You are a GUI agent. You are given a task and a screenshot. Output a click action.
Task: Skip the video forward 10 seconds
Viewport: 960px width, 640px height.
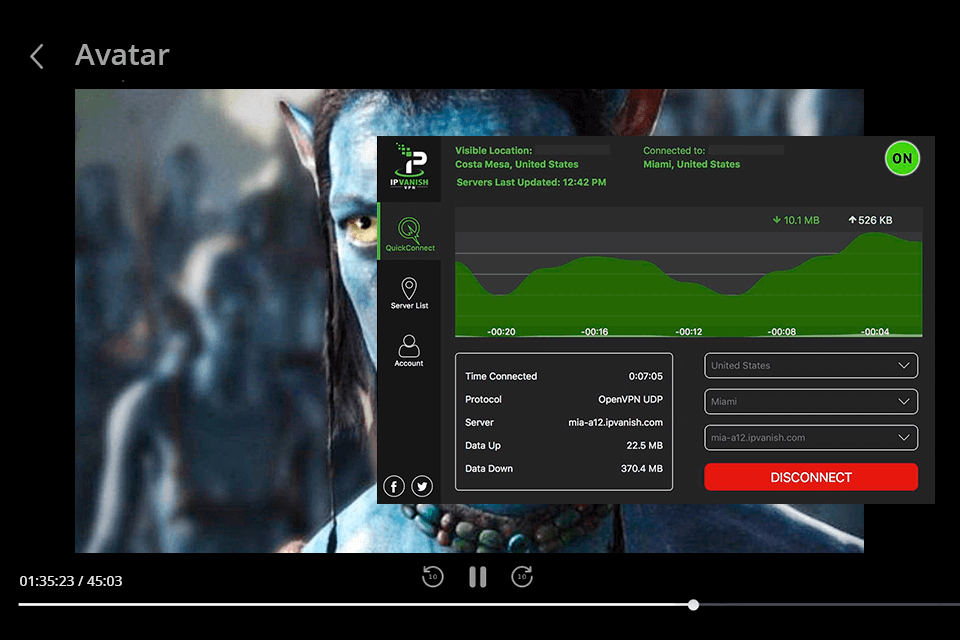click(522, 576)
